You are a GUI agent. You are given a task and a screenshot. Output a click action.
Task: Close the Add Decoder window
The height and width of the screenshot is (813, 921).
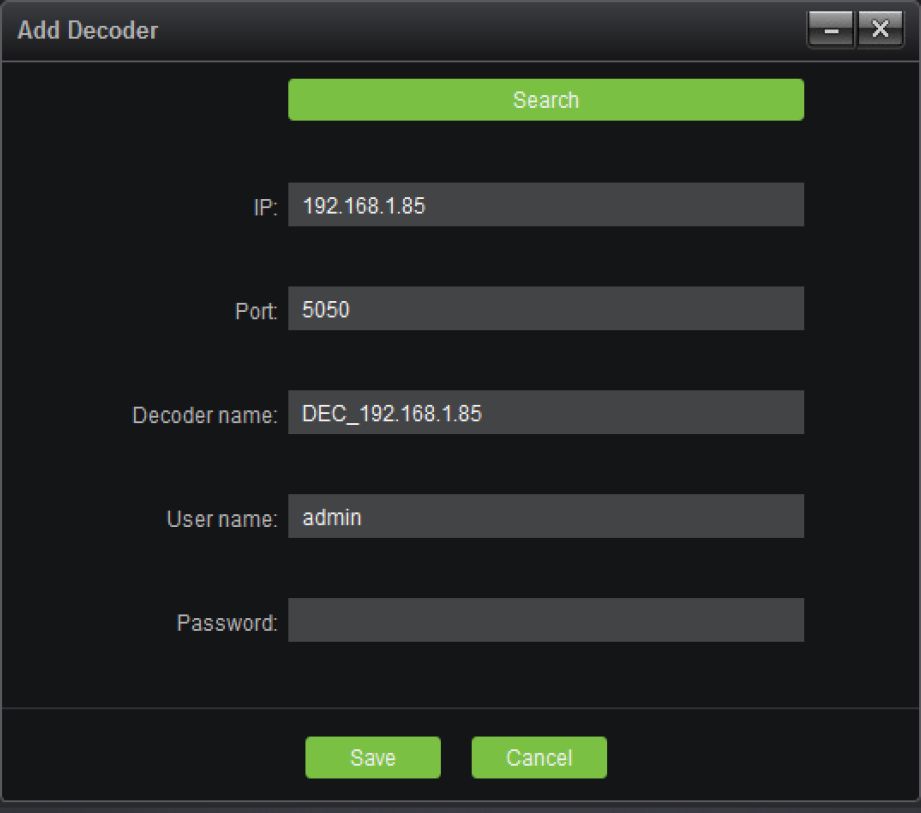tap(880, 30)
